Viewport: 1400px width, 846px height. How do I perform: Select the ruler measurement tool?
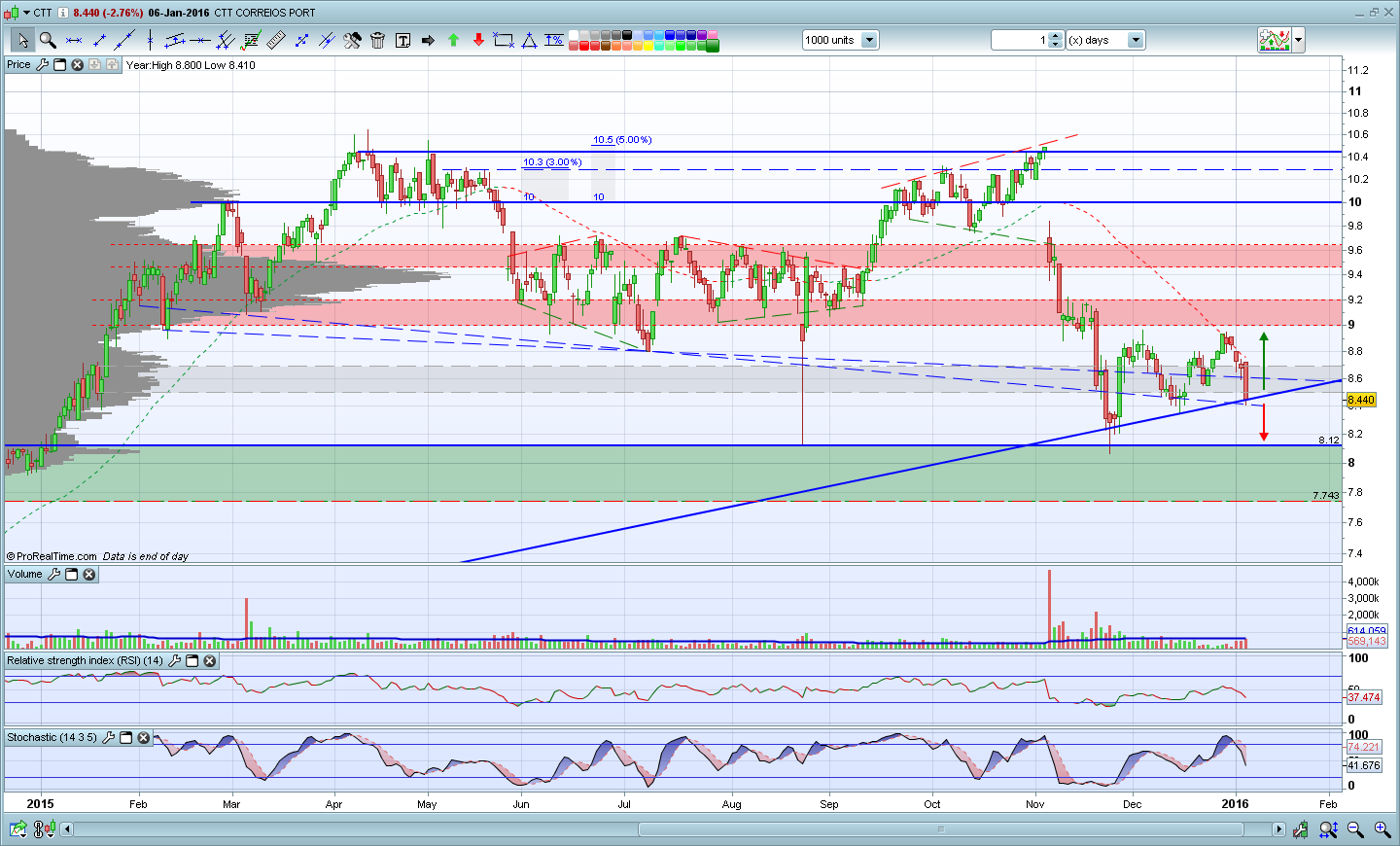click(x=276, y=40)
